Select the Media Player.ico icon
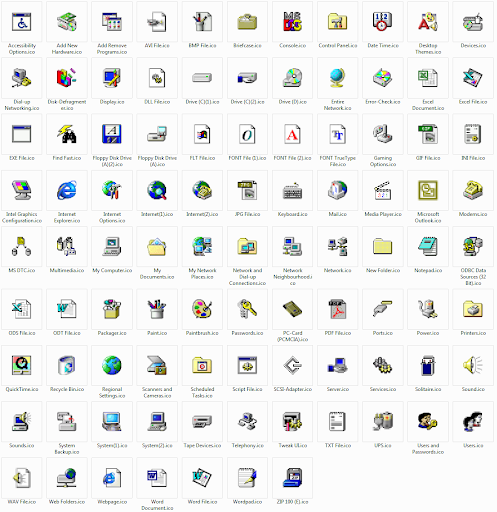Viewport: 497px width, 512px height. (383, 191)
